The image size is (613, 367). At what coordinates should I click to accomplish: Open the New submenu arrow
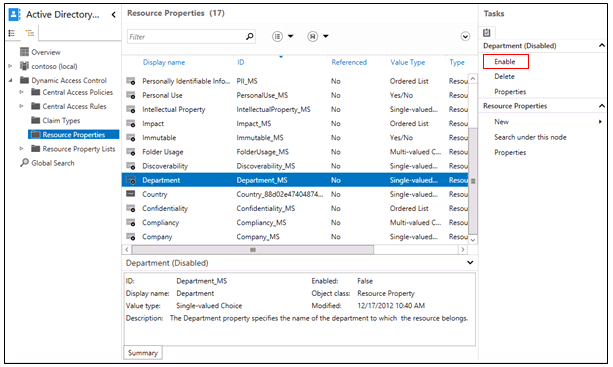600,122
